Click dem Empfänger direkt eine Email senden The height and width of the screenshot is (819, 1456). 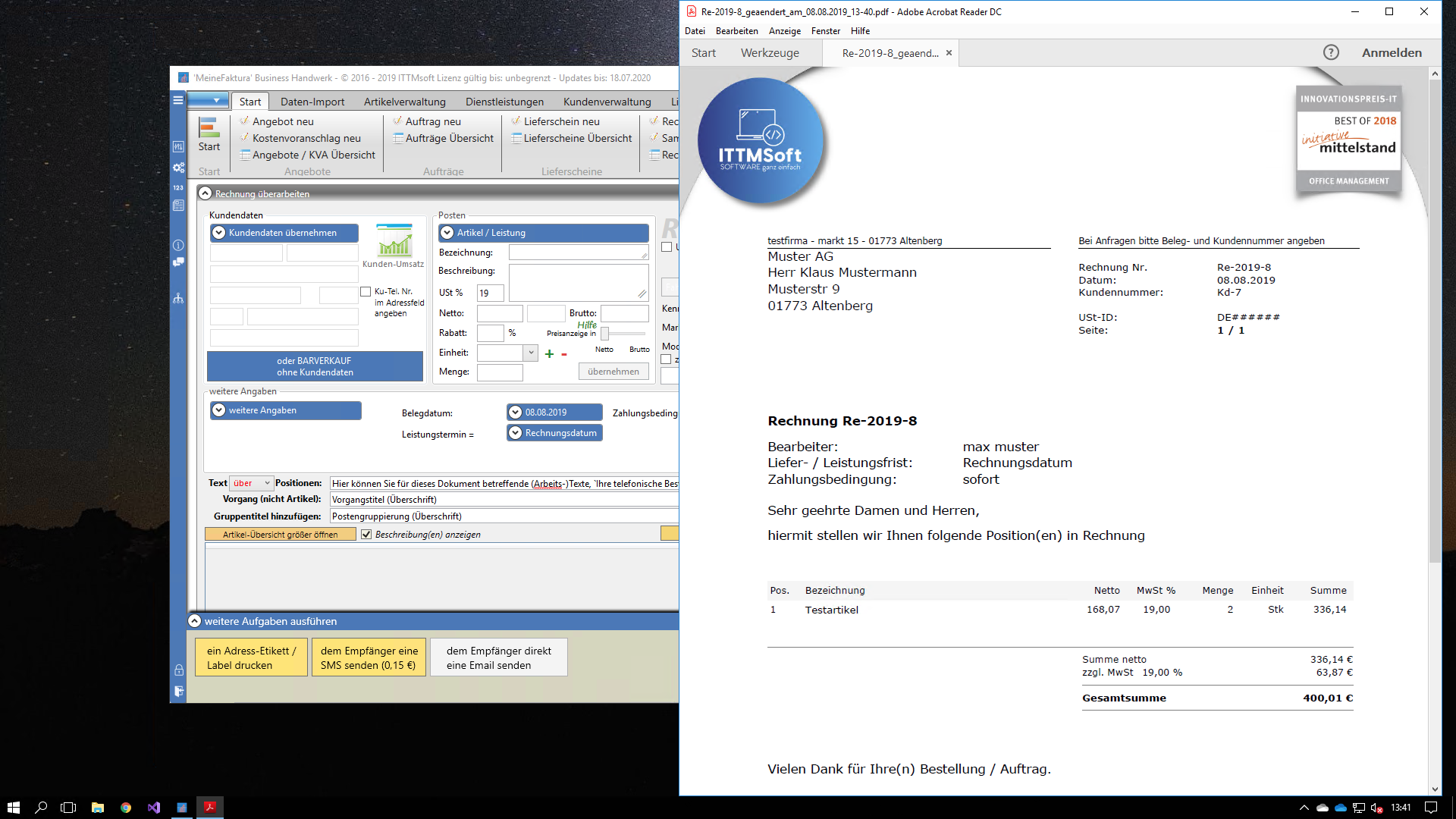(499, 657)
